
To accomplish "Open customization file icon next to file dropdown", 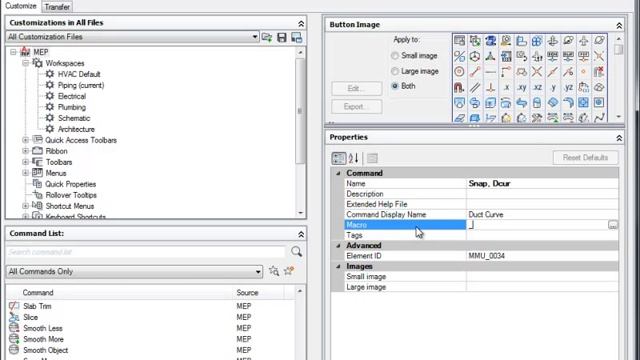I will click(x=267, y=37).
